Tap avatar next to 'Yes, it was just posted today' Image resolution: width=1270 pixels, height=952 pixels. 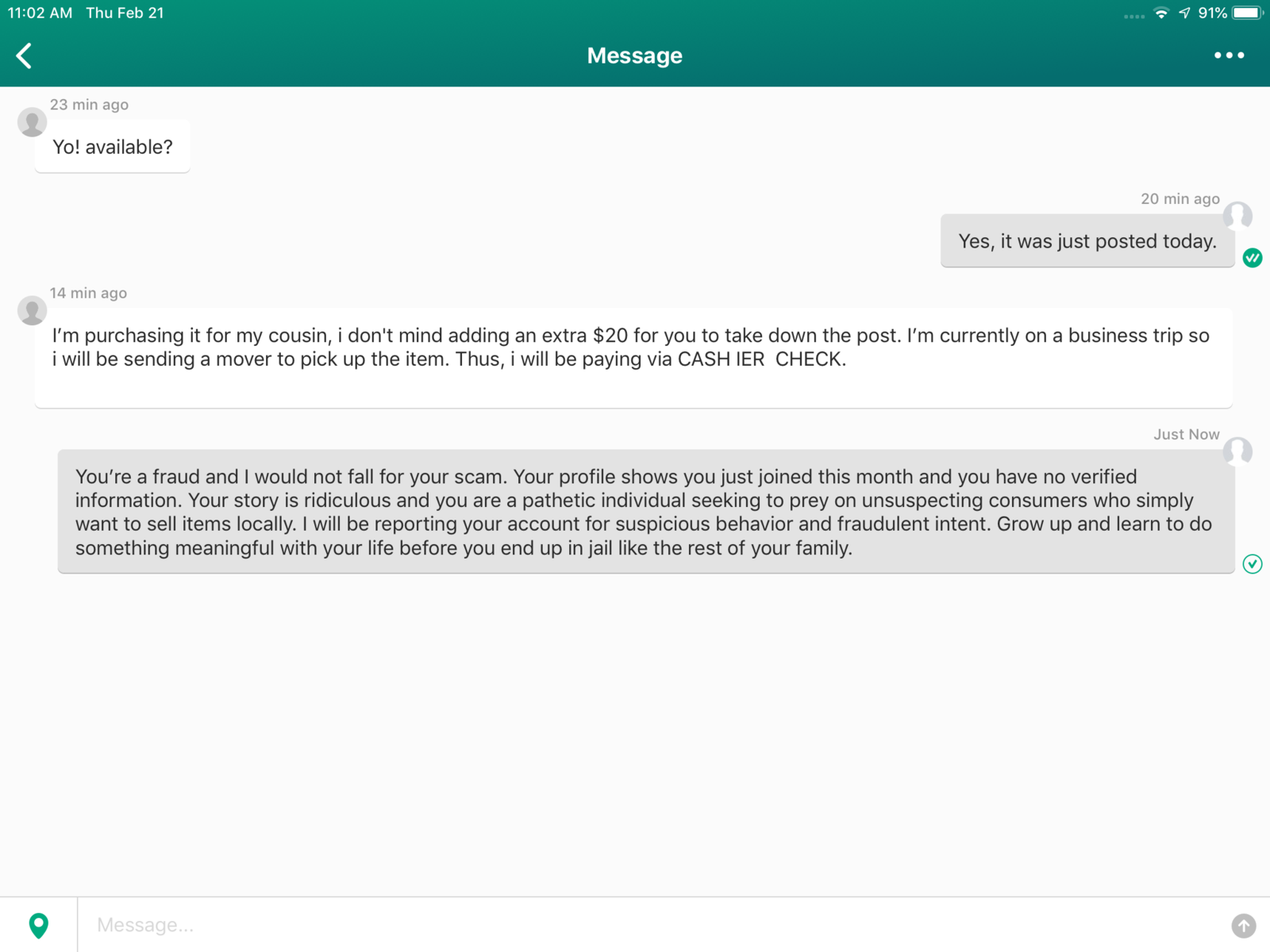[x=1237, y=215]
